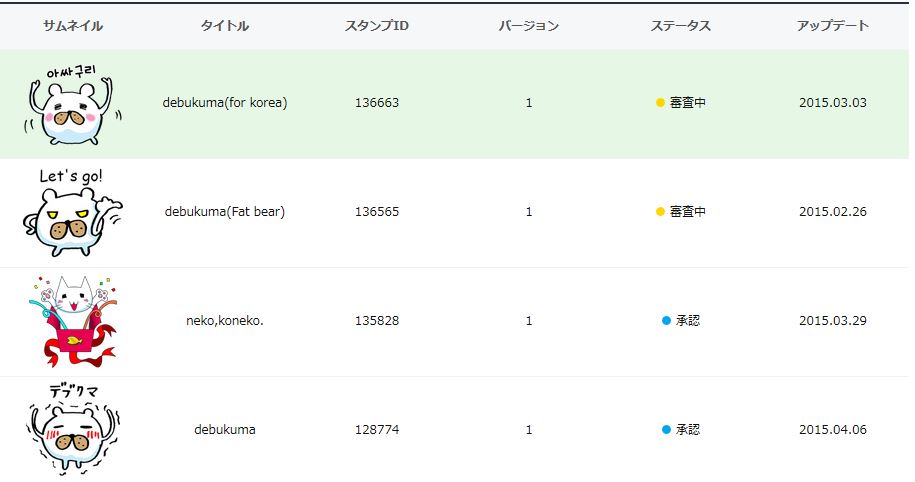Click the タイトル column header

(x=225, y=26)
